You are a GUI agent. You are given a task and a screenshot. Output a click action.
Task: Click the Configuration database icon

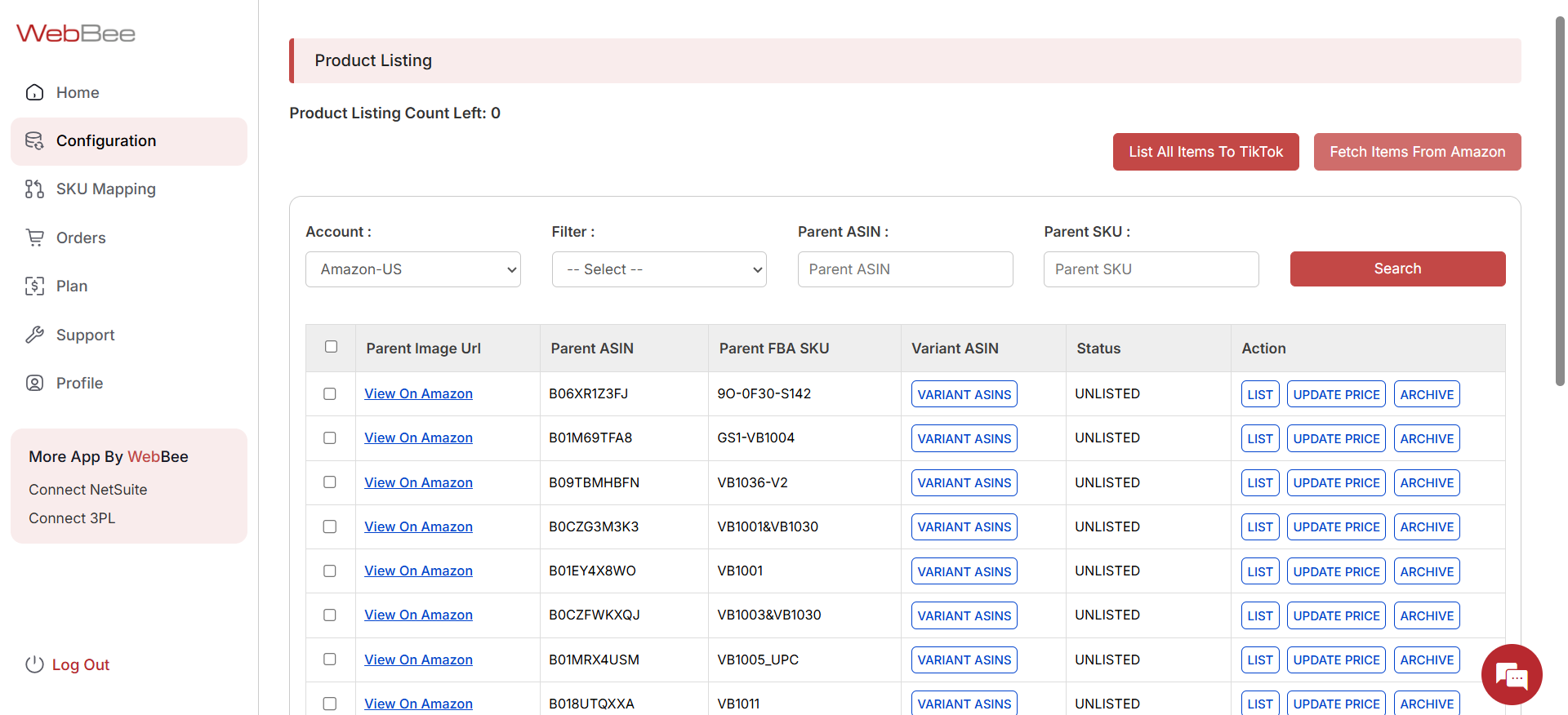34,141
